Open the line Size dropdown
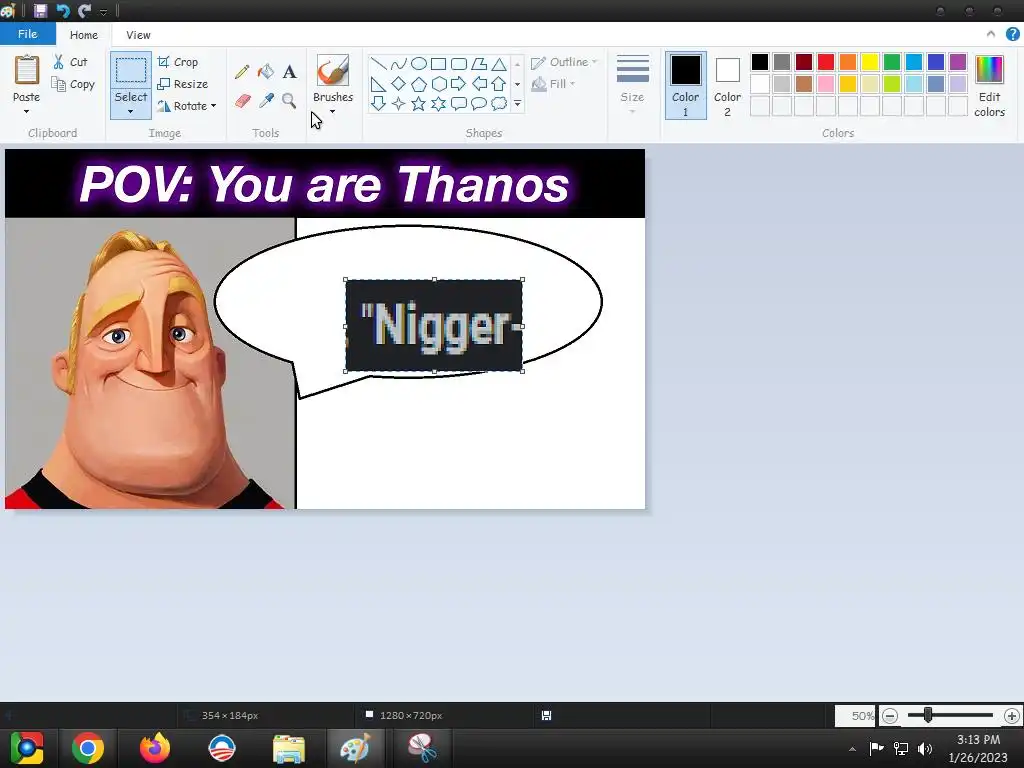 [x=632, y=86]
